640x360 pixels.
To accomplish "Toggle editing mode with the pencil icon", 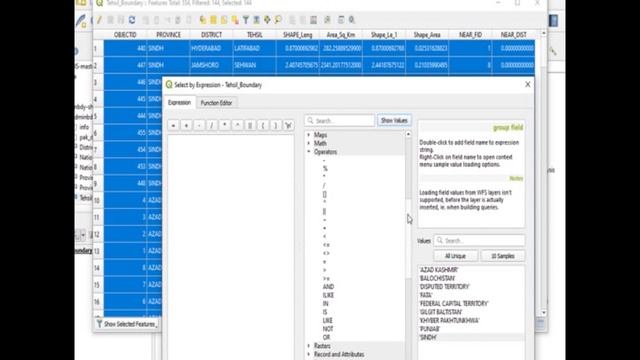I will coord(99,20).
